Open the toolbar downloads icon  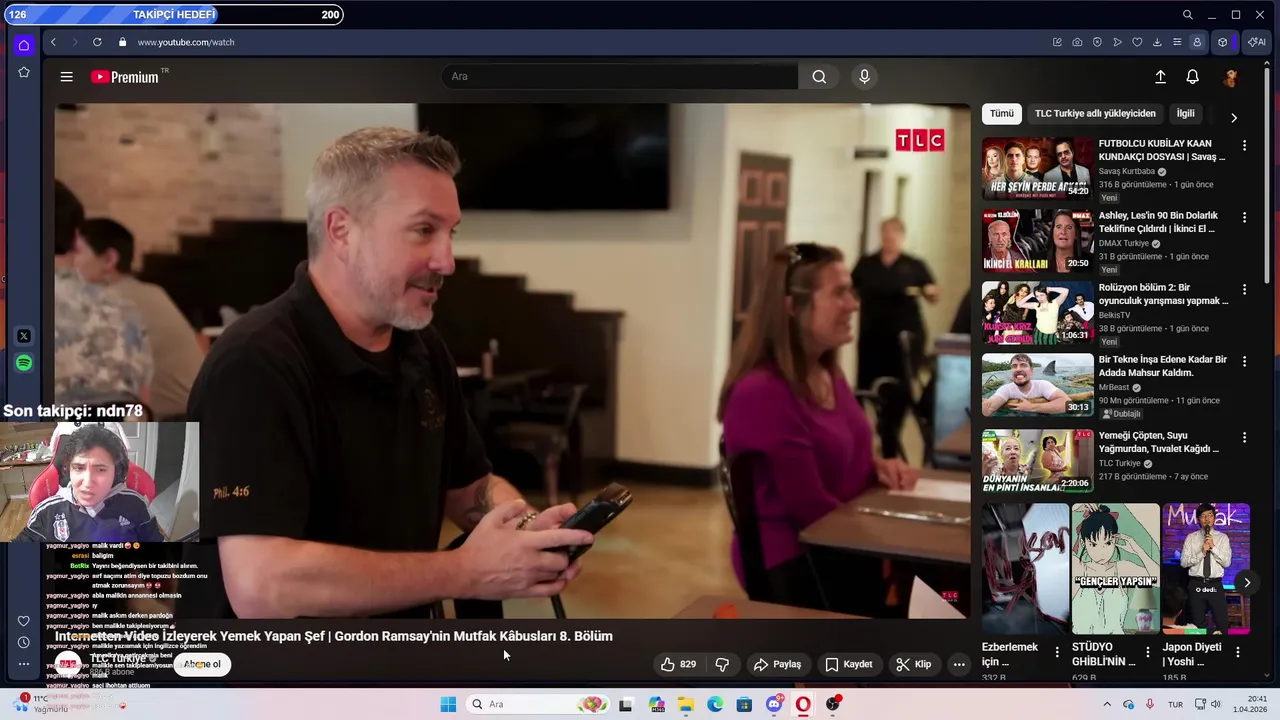(x=1157, y=42)
